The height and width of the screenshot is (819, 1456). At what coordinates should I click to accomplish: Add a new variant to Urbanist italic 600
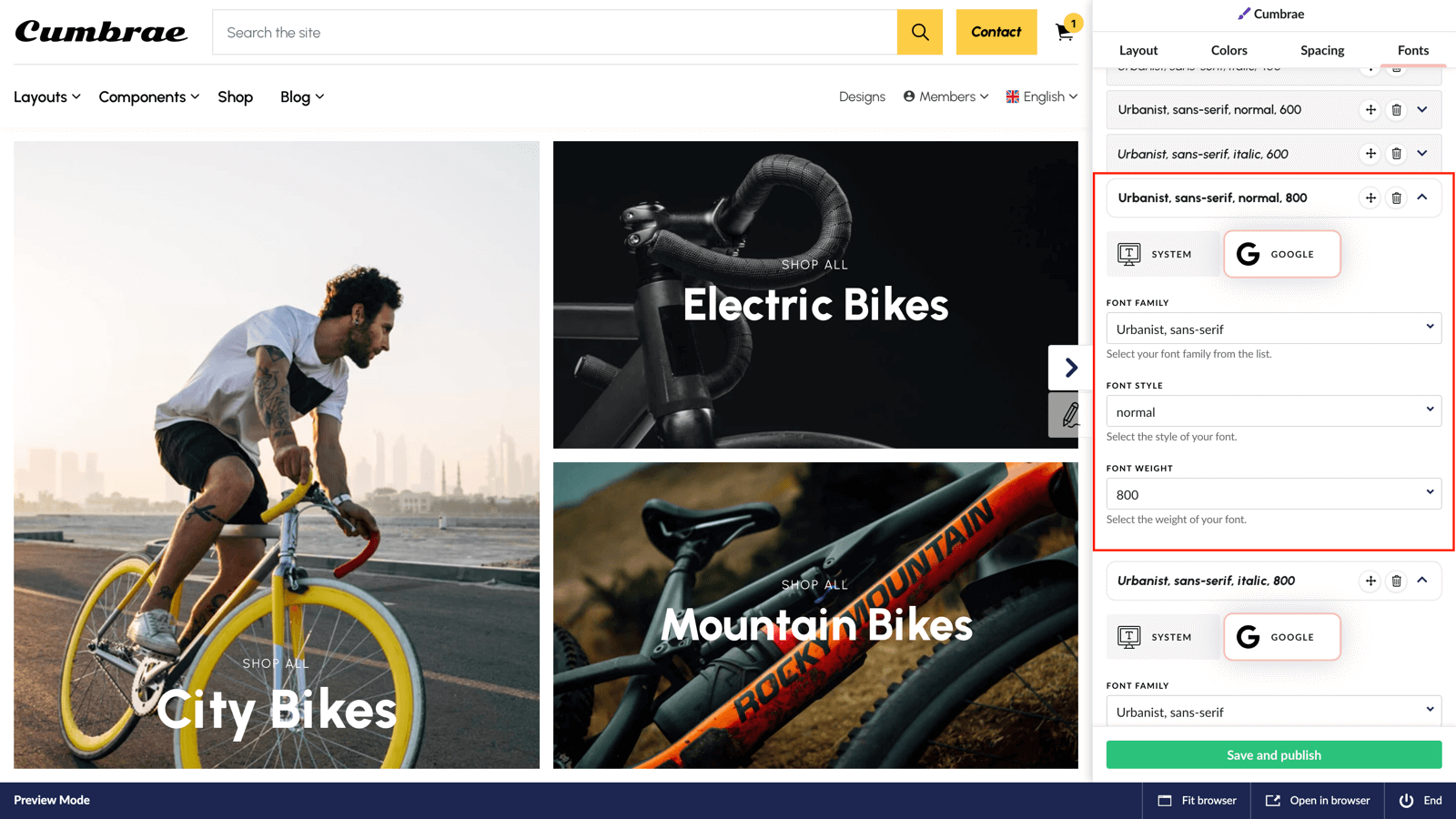point(1370,153)
